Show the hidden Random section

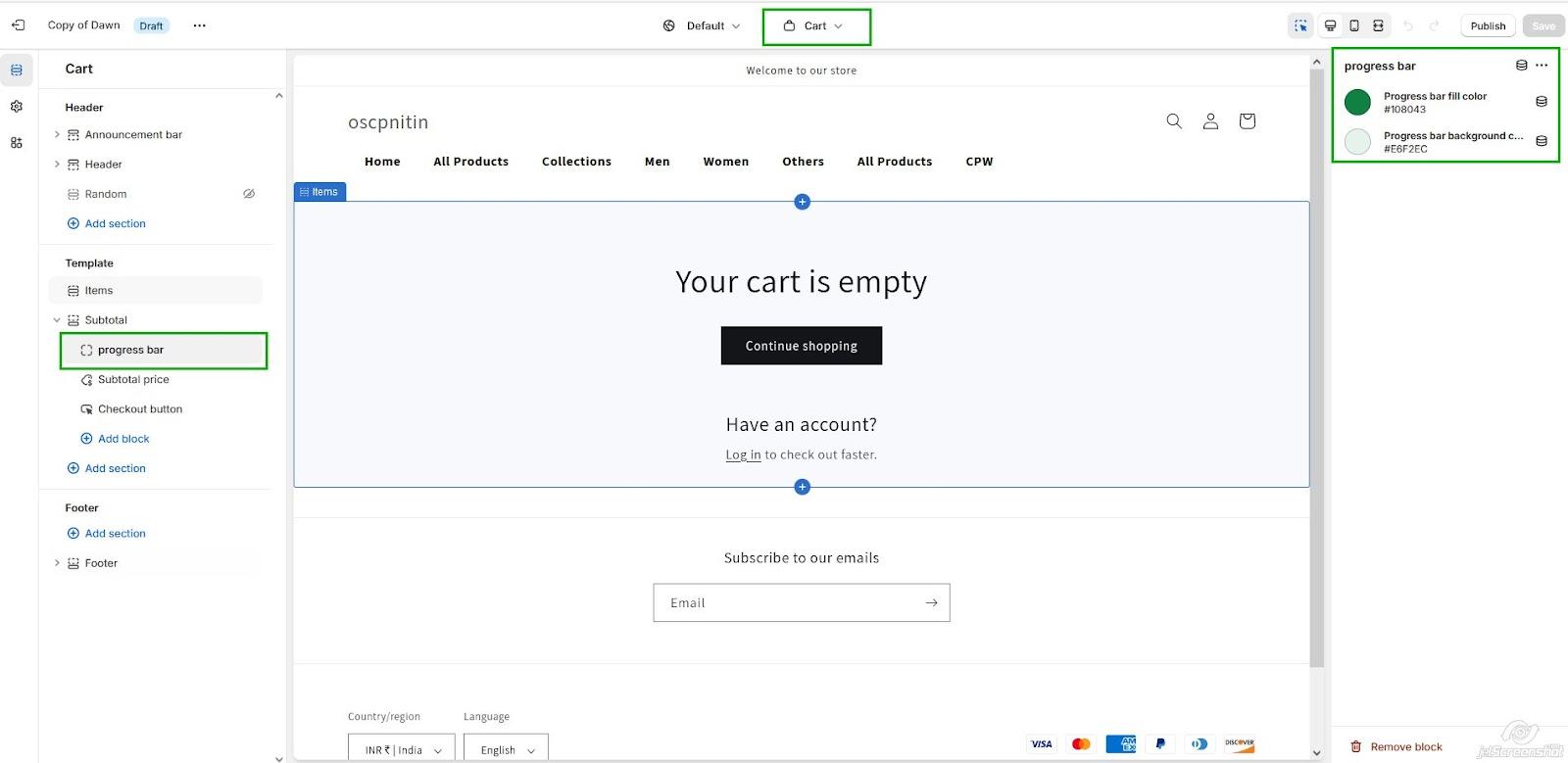pos(249,194)
